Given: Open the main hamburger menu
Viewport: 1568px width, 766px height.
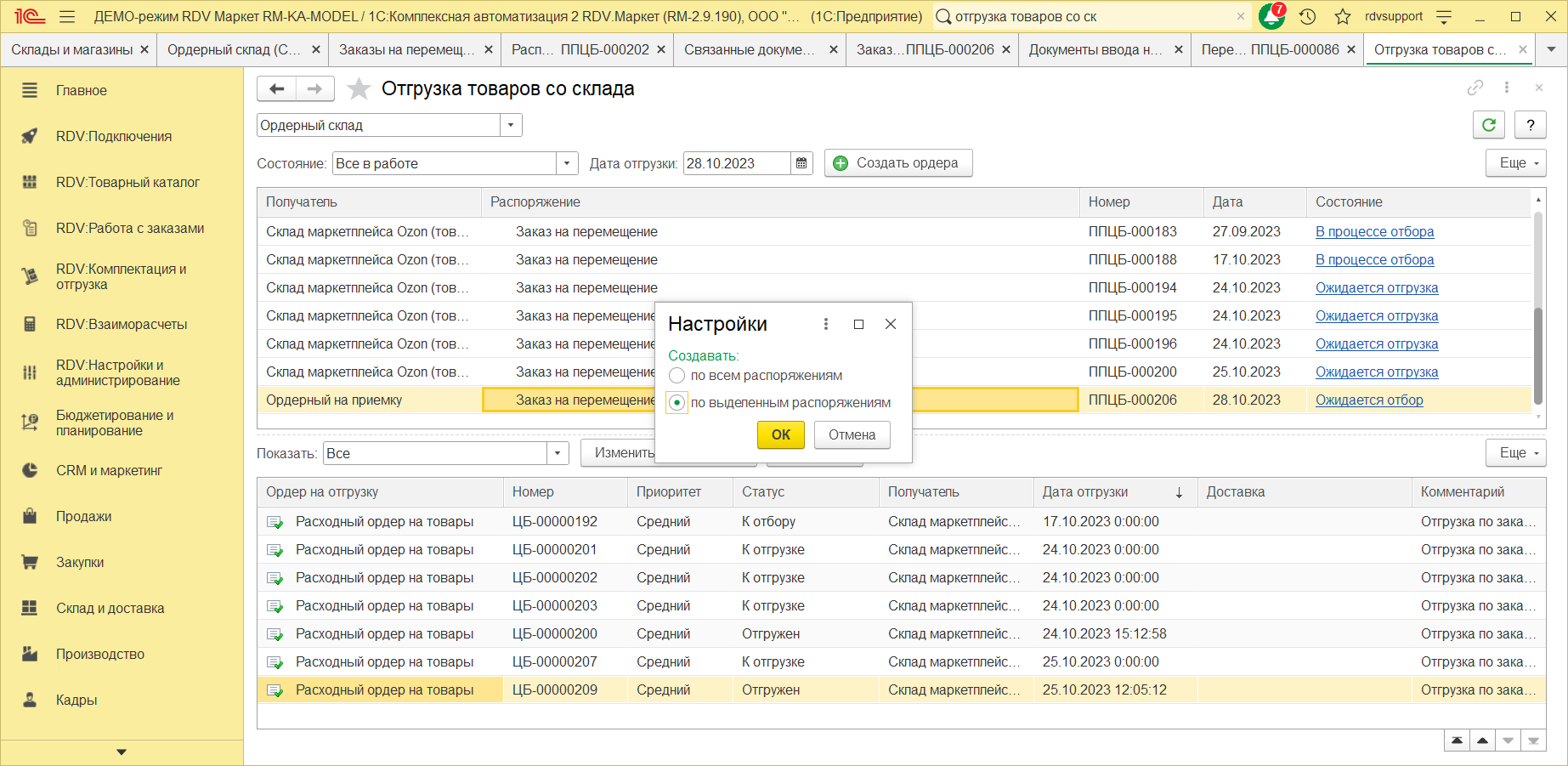Looking at the screenshot, I should tap(67, 17).
